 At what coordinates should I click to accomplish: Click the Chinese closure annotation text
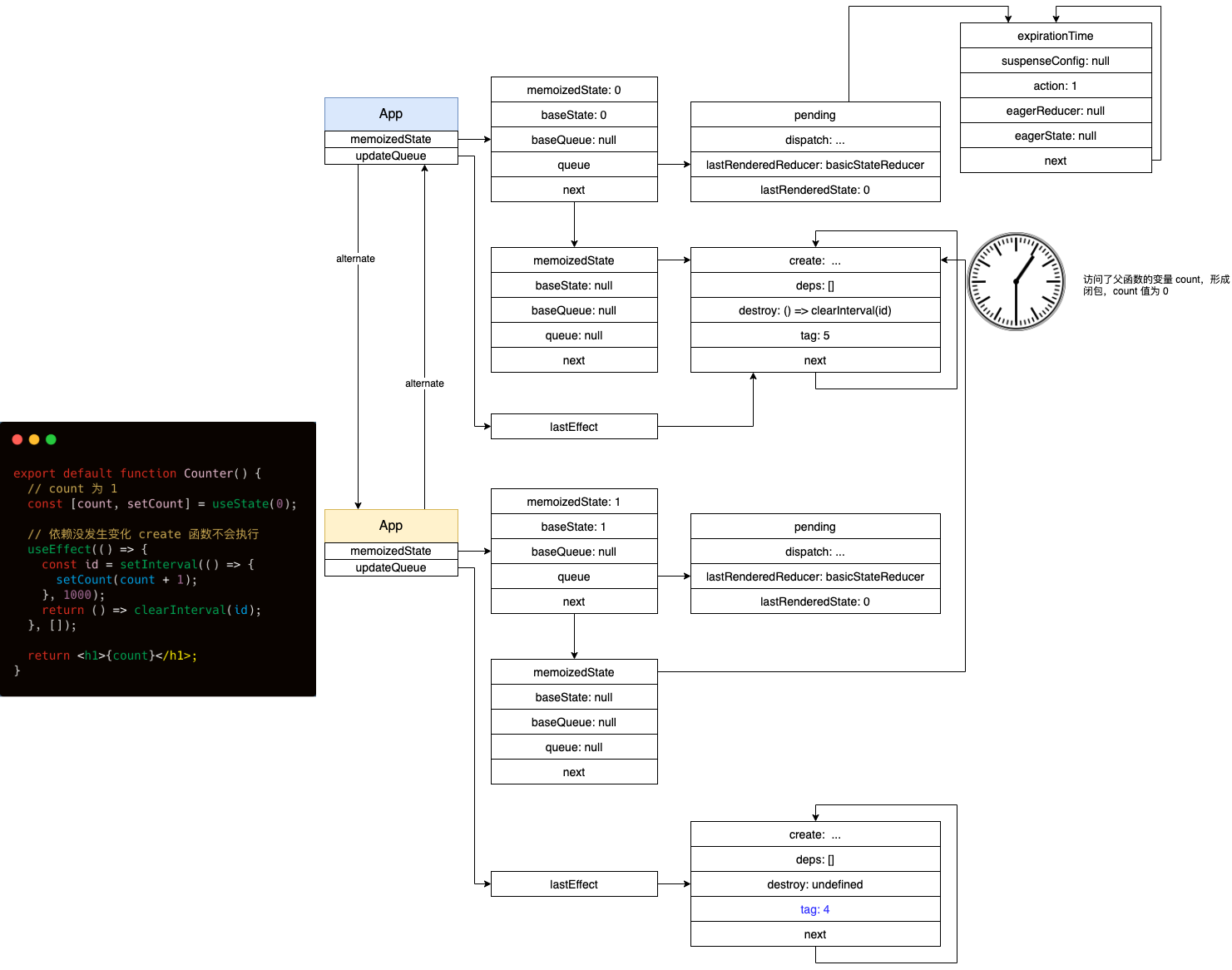point(1156,285)
